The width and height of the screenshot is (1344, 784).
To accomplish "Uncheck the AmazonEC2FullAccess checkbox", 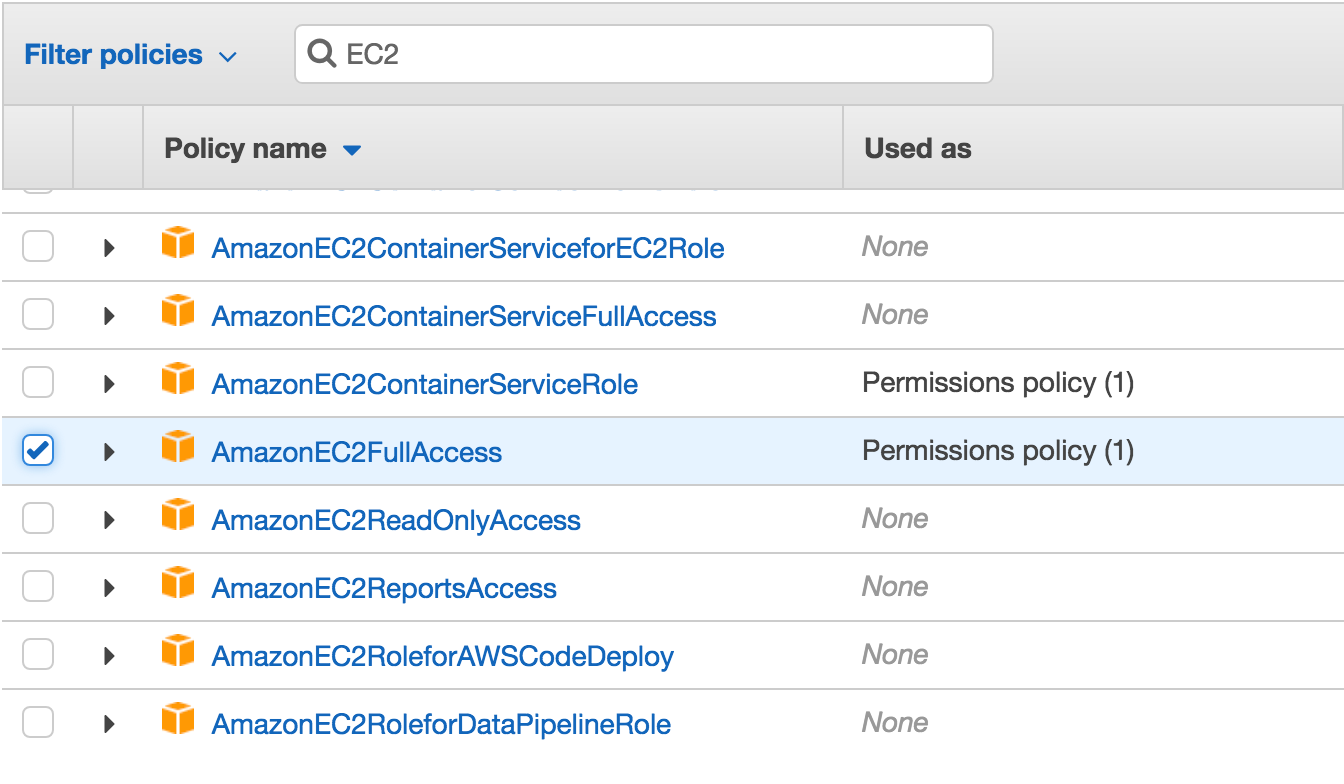I will click(38, 451).
